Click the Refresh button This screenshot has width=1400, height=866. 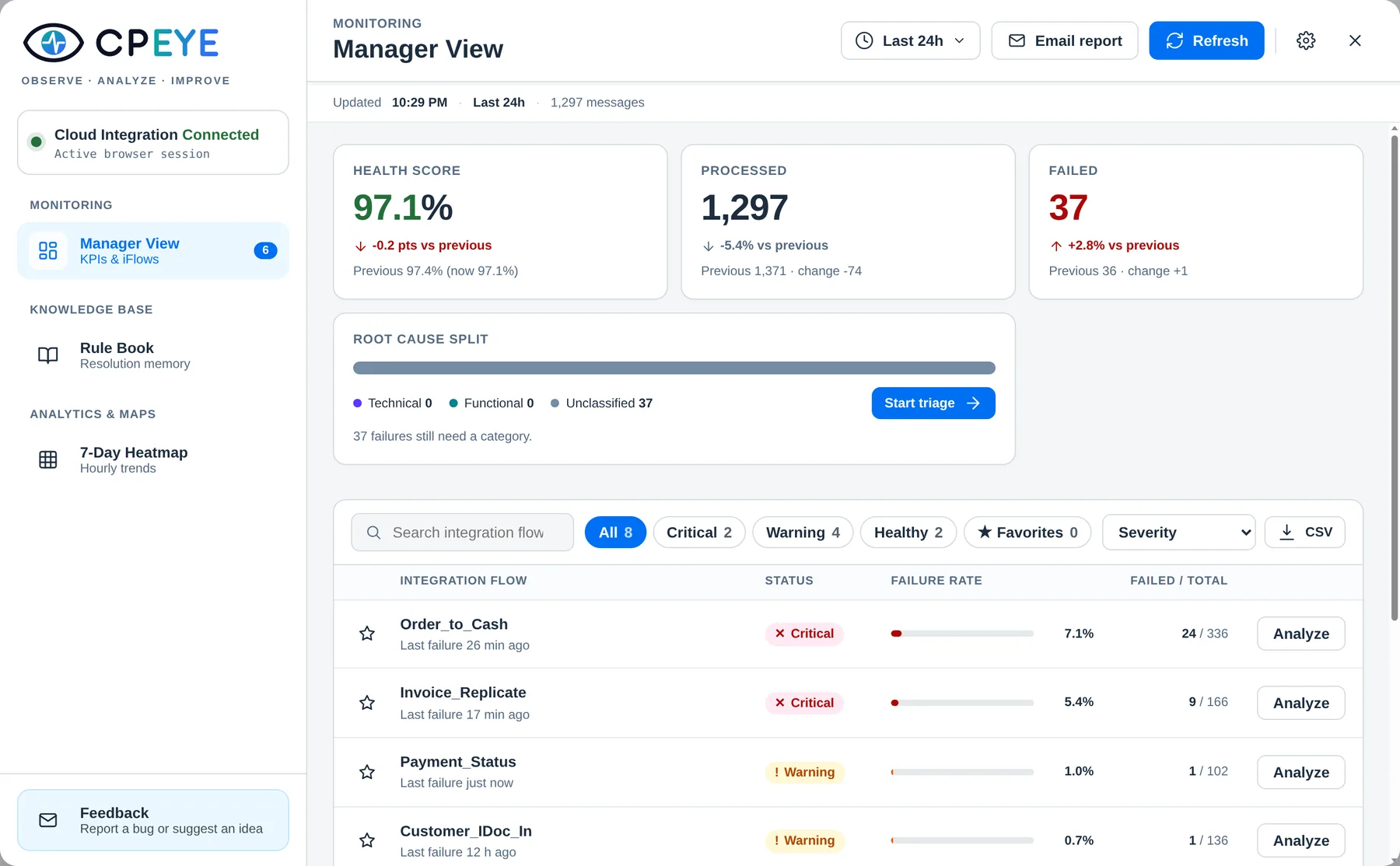point(1206,40)
